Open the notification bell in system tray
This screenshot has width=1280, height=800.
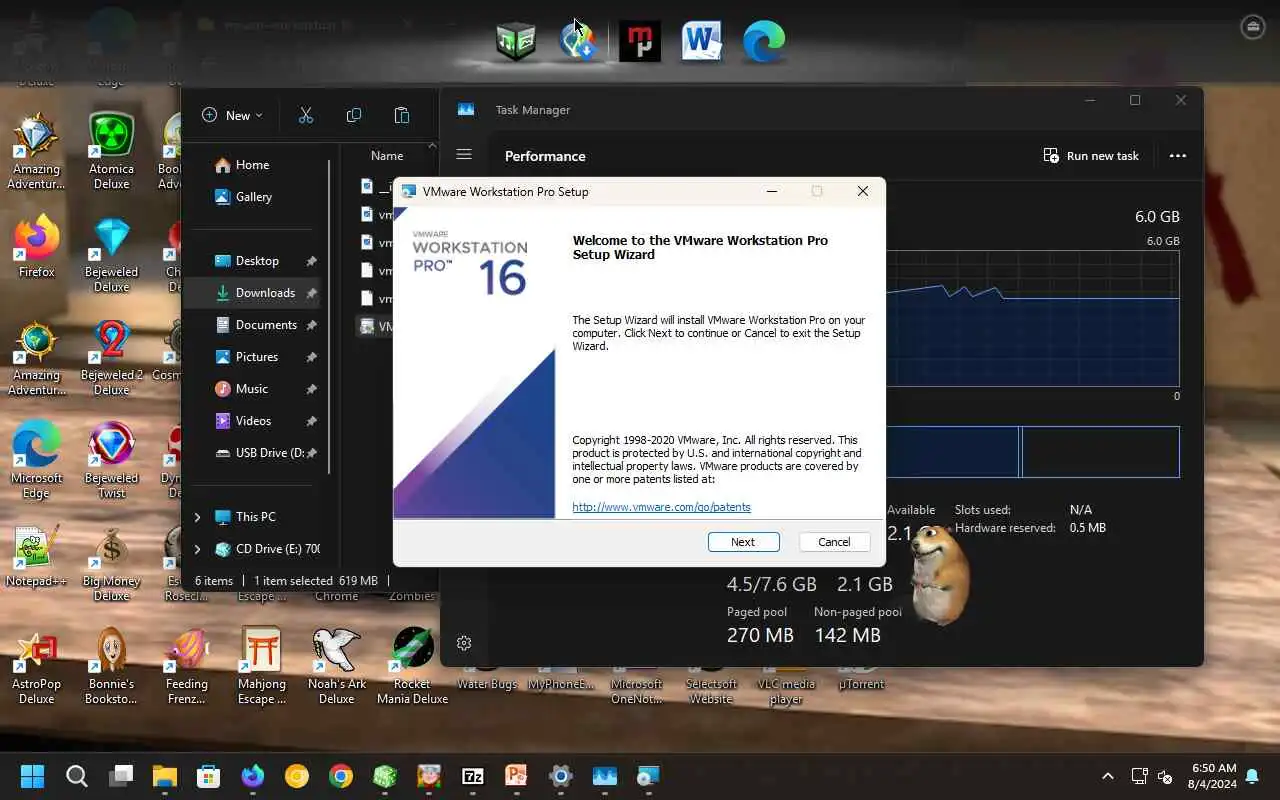coord(1252,776)
